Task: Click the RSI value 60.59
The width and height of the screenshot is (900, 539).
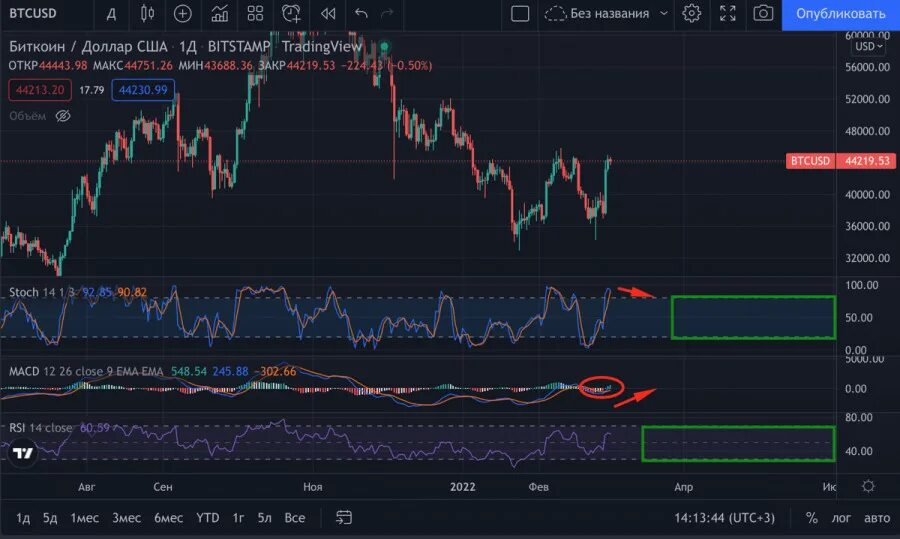Action: click(x=95, y=428)
